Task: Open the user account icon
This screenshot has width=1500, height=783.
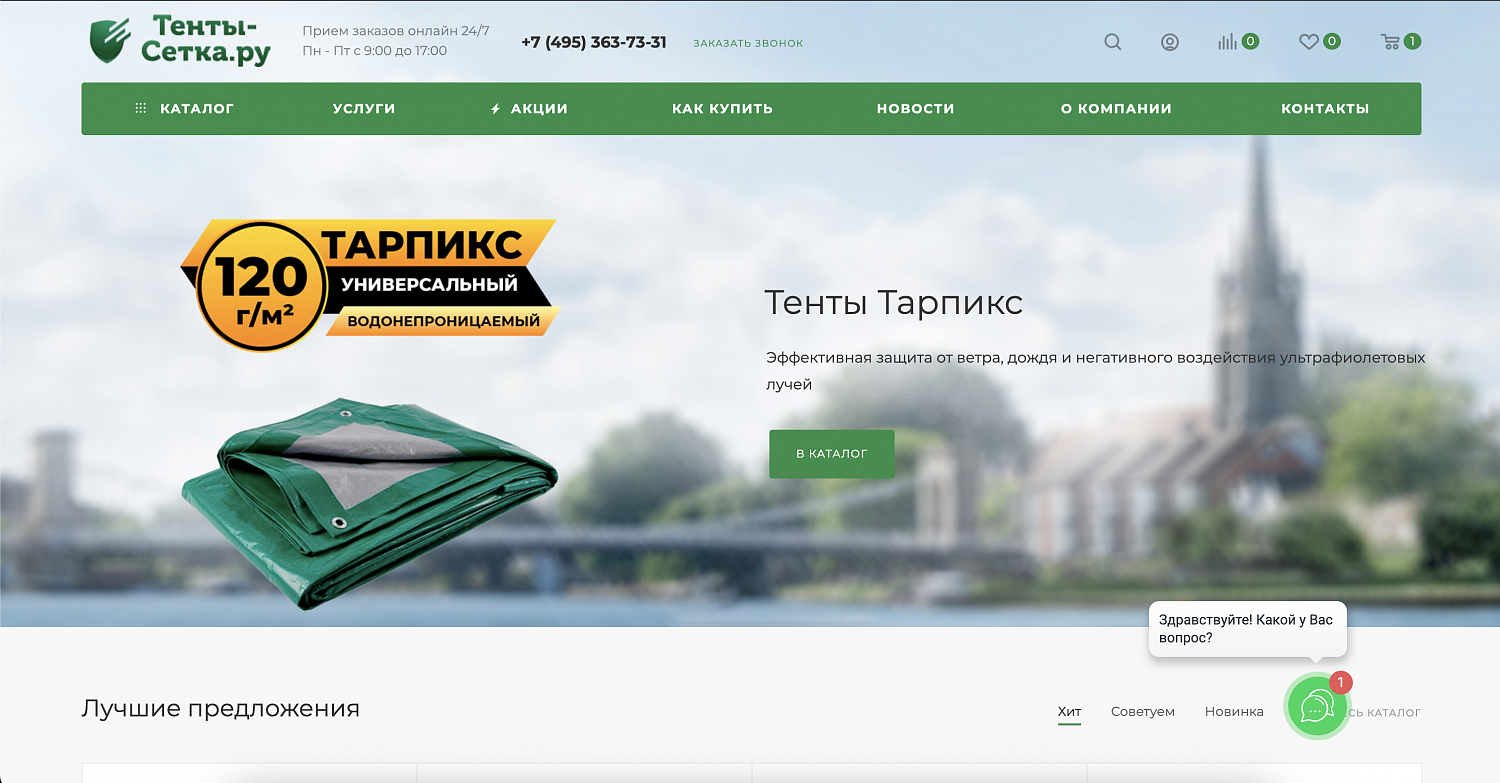Action: [x=1169, y=42]
